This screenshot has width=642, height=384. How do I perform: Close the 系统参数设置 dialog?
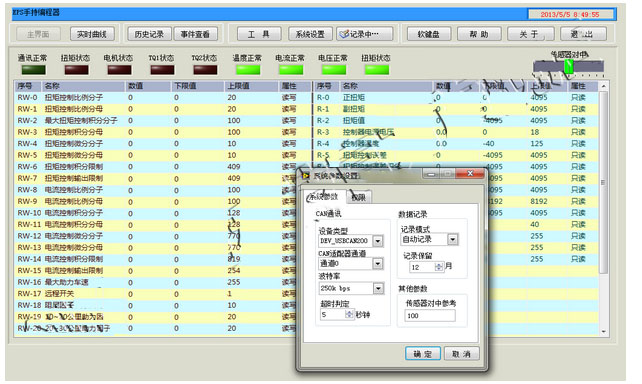pyautogui.click(x=470, y=174)
